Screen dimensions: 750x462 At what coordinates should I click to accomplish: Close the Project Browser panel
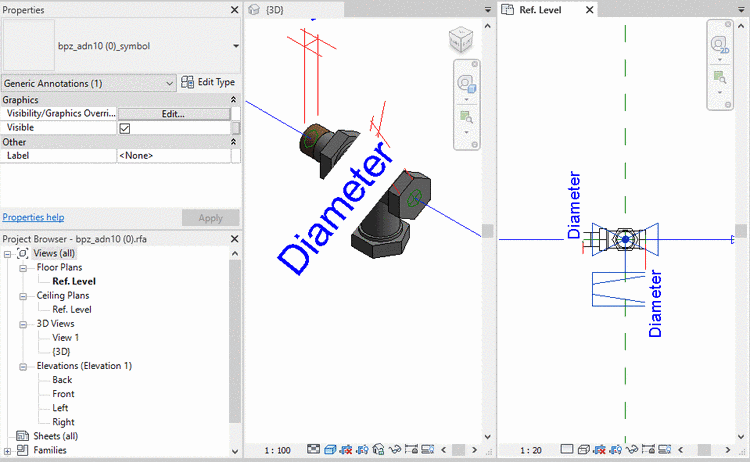coord(234,239)
